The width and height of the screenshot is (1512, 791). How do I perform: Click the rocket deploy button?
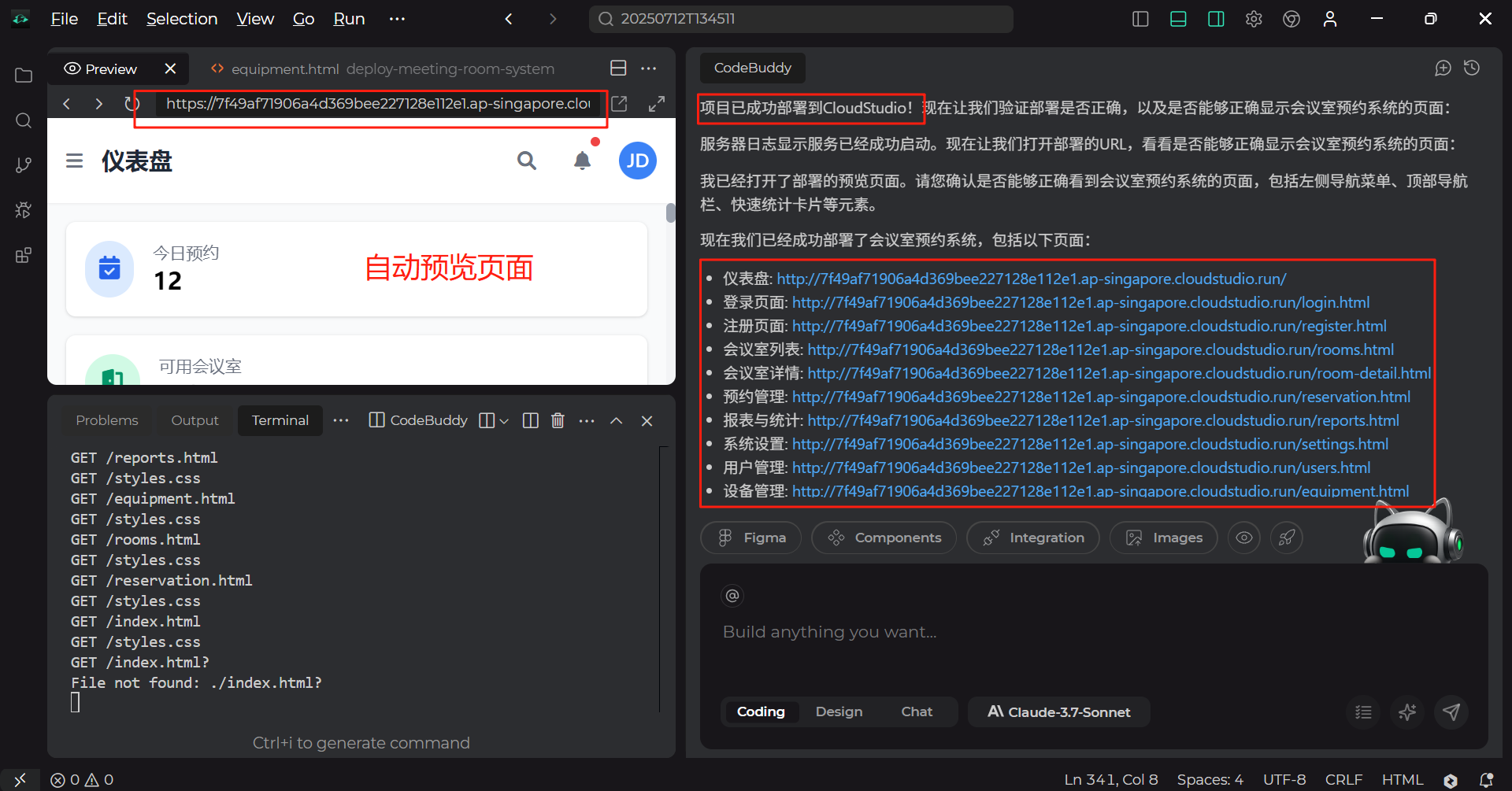coord(1287,538)
